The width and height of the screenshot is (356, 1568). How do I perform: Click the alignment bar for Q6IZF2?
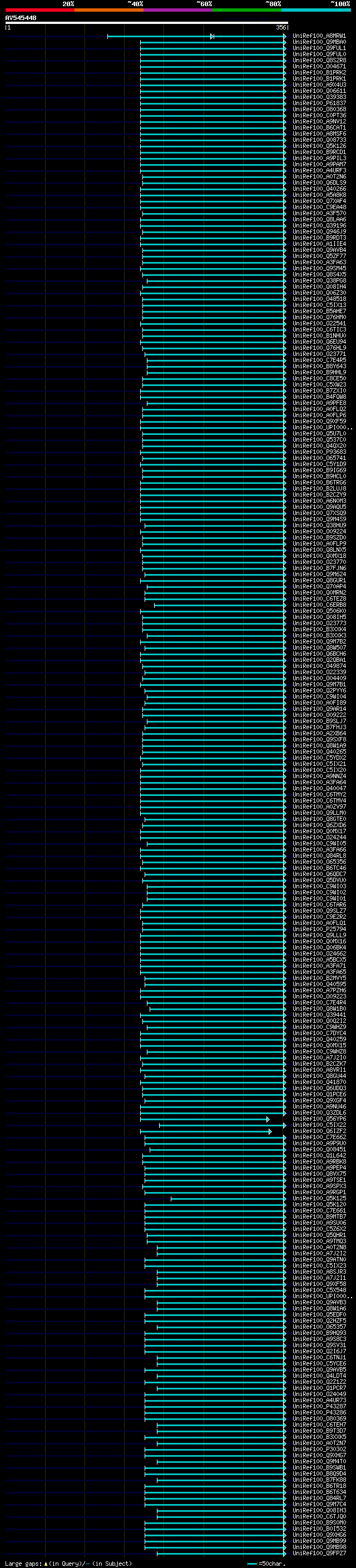tap(206, 1131)
